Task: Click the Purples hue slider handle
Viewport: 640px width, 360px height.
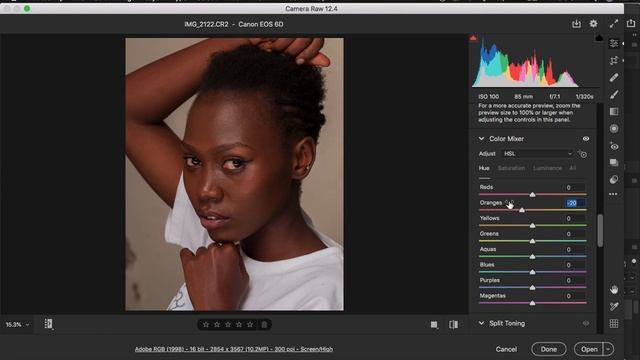Action: tap(532, 288)
